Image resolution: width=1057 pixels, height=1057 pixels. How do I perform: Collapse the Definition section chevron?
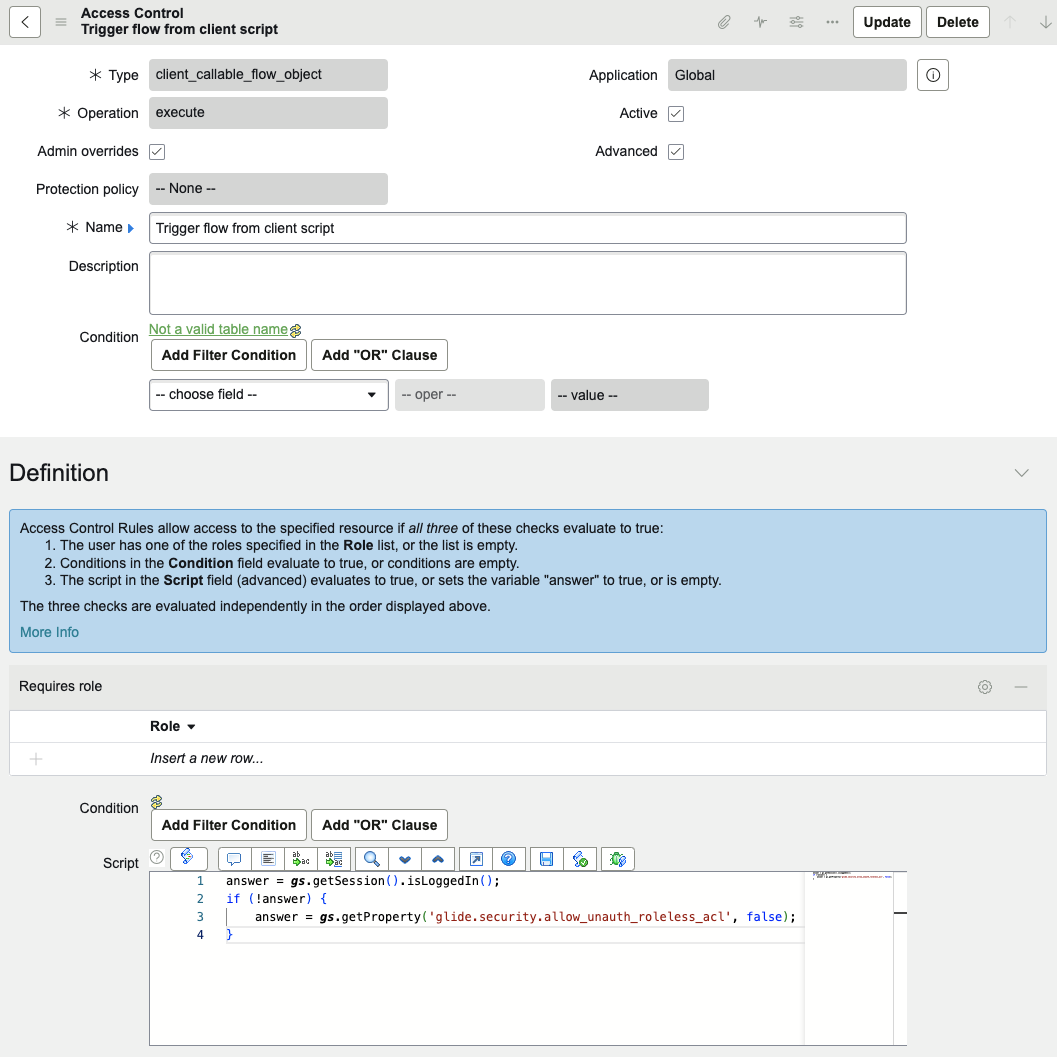(1021, 472)
